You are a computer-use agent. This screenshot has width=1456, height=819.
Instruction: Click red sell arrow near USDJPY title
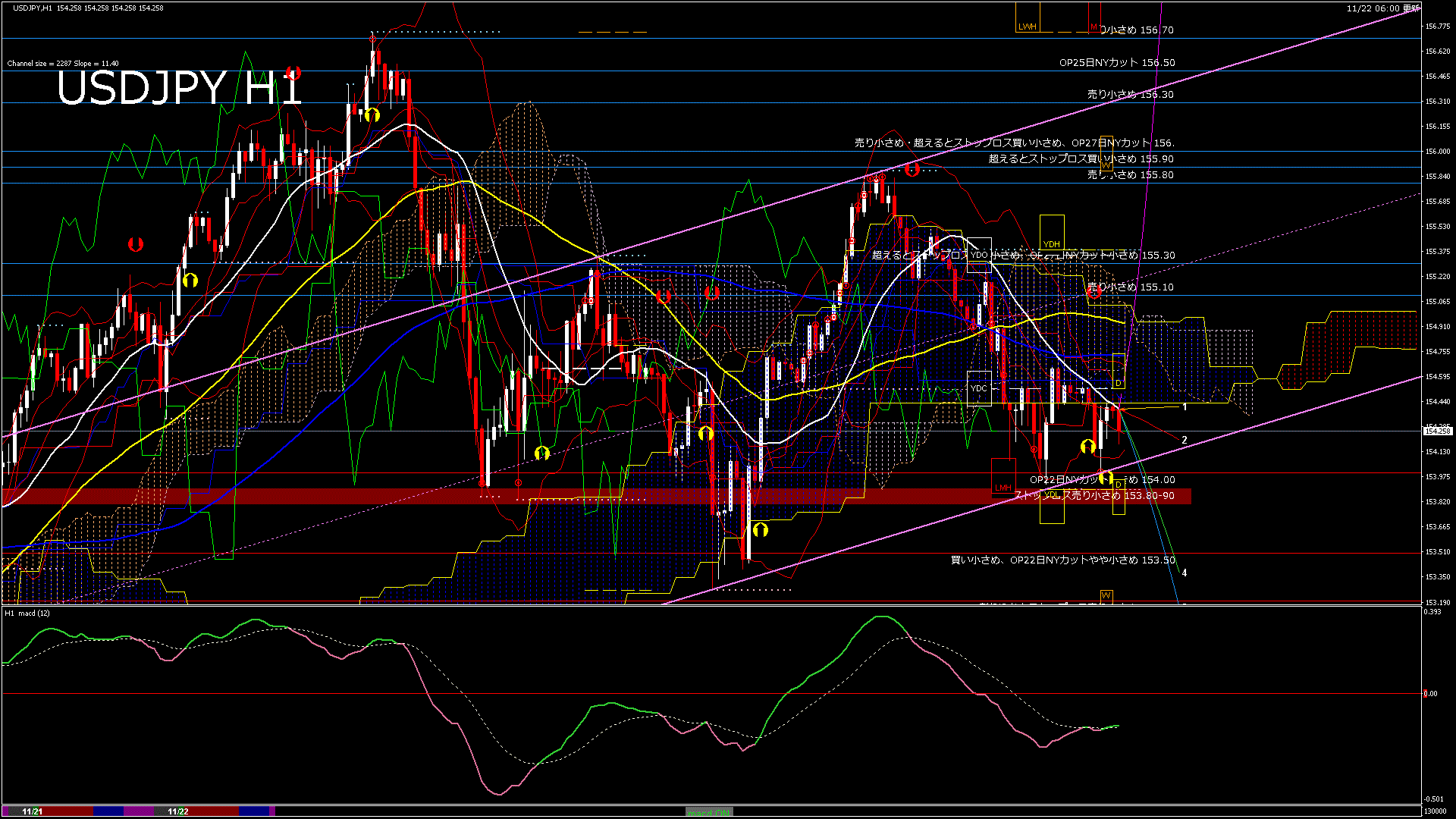click(293, 73)
